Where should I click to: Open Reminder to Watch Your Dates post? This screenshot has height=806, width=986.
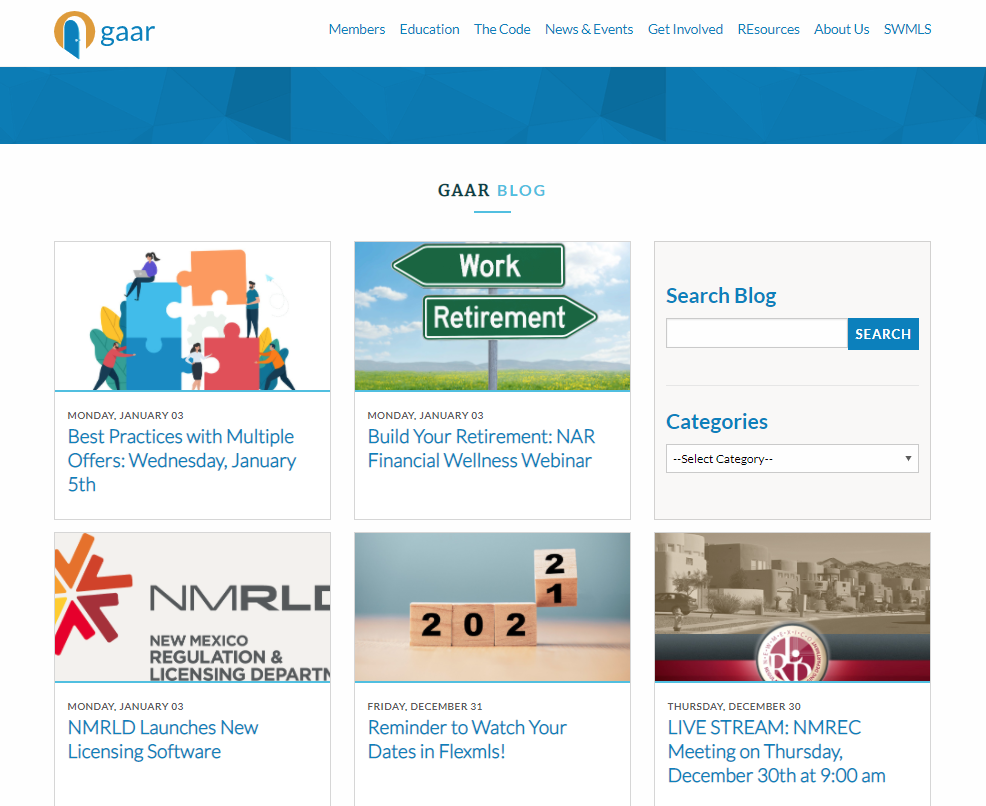[x=467, y=739]
